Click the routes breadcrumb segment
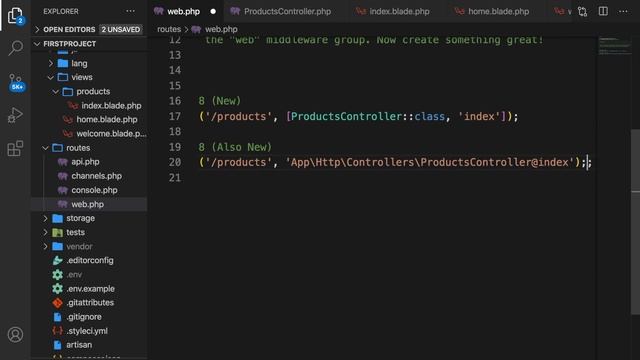This screenshot has width=640, height=360. [x=169, y=29]
